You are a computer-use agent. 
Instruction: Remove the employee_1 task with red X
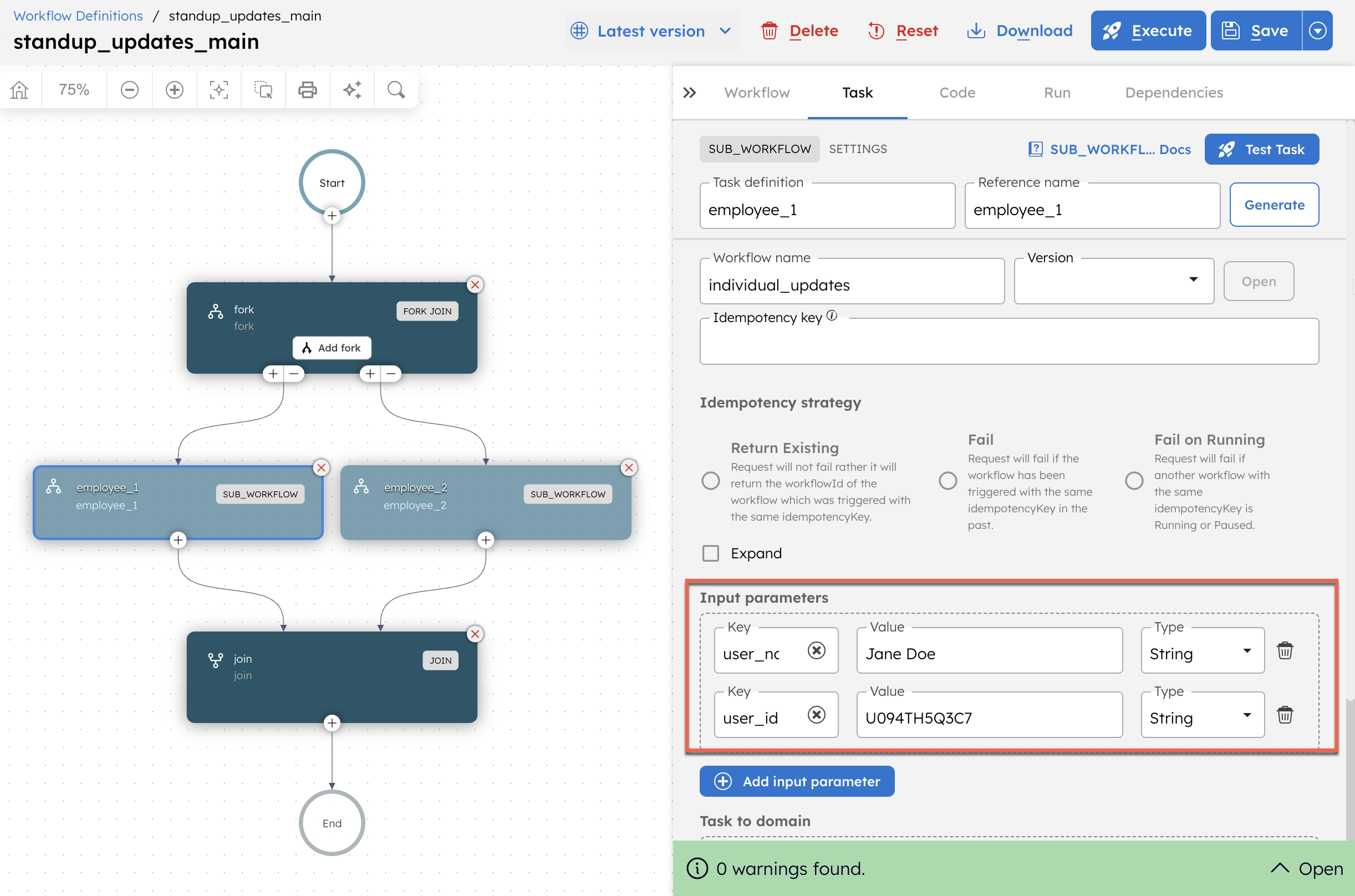click(321, 467)
